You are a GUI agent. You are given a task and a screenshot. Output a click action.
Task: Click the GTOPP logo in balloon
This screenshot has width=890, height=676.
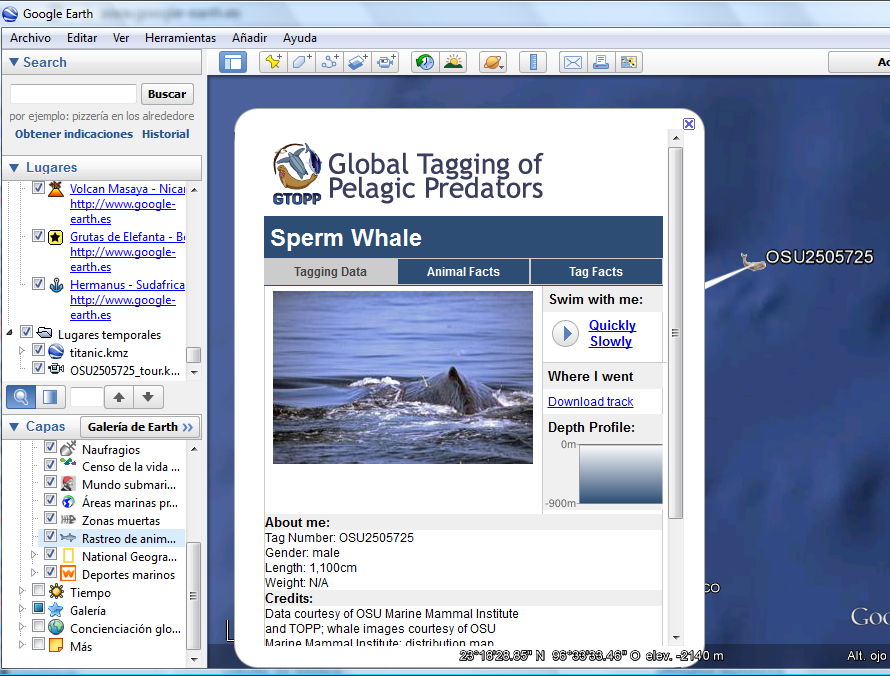(x=297, y=174)
